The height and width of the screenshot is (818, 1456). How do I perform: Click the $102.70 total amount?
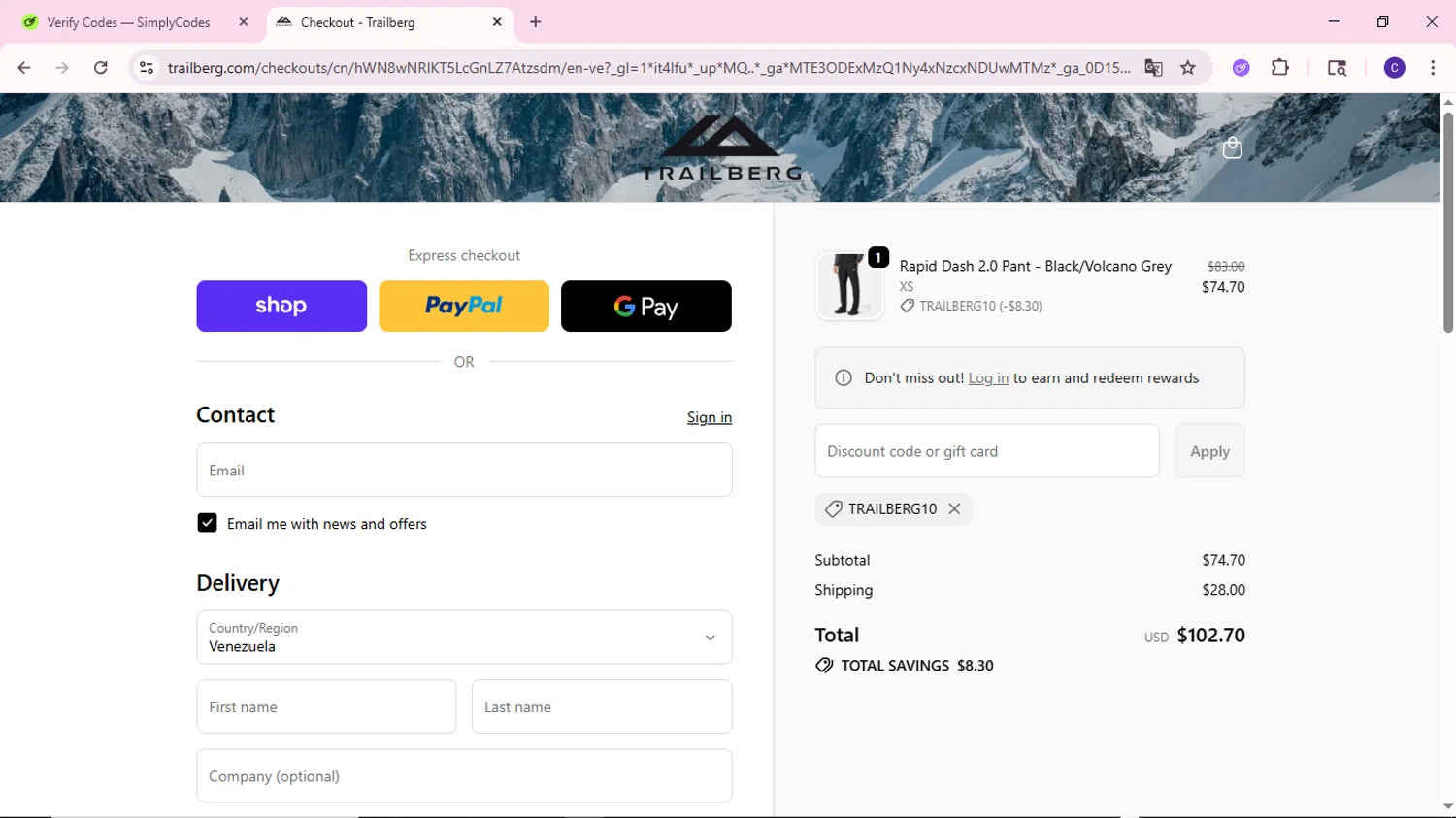[x=1211, y=636]
